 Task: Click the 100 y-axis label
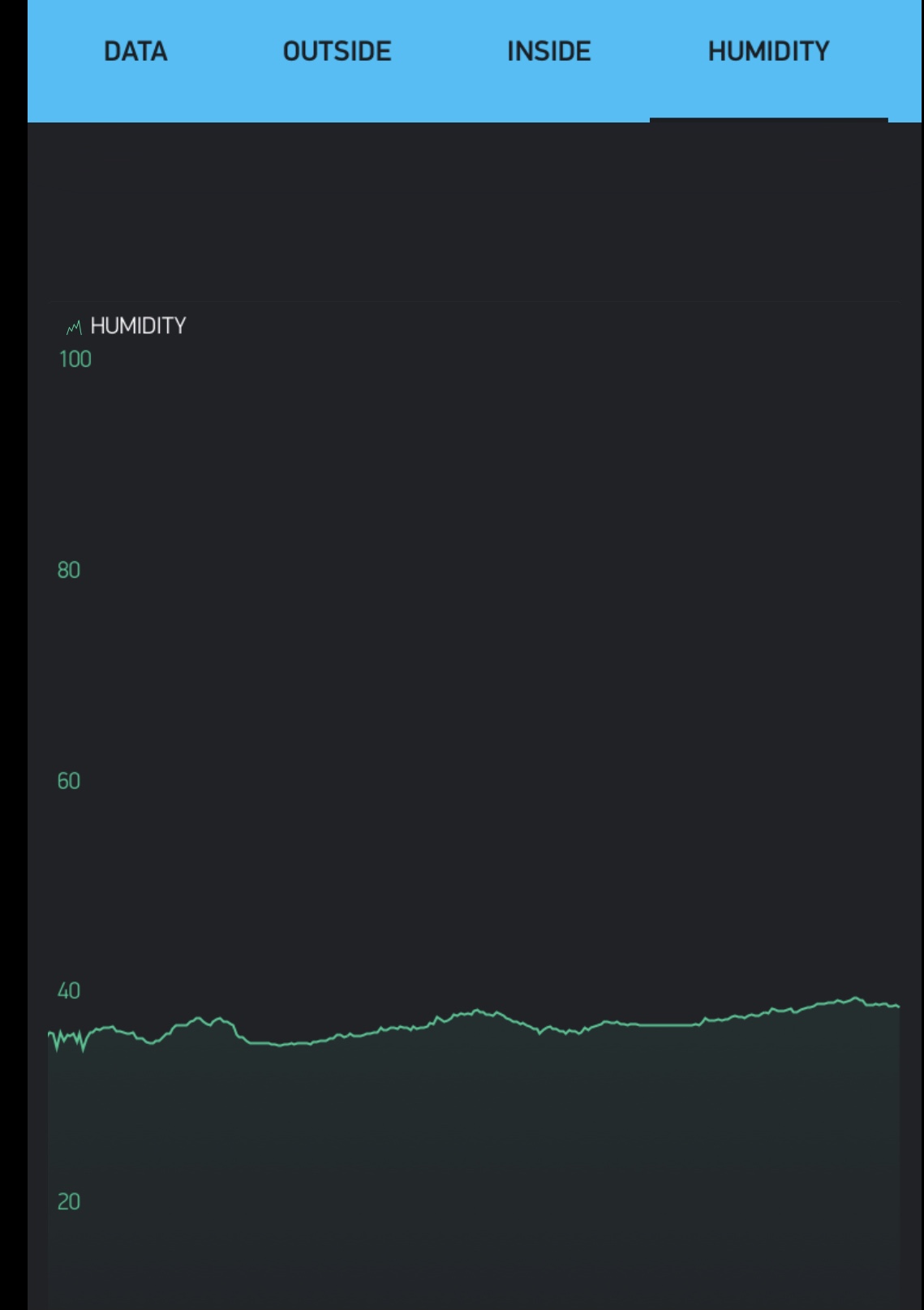click(x=75, y=359)
